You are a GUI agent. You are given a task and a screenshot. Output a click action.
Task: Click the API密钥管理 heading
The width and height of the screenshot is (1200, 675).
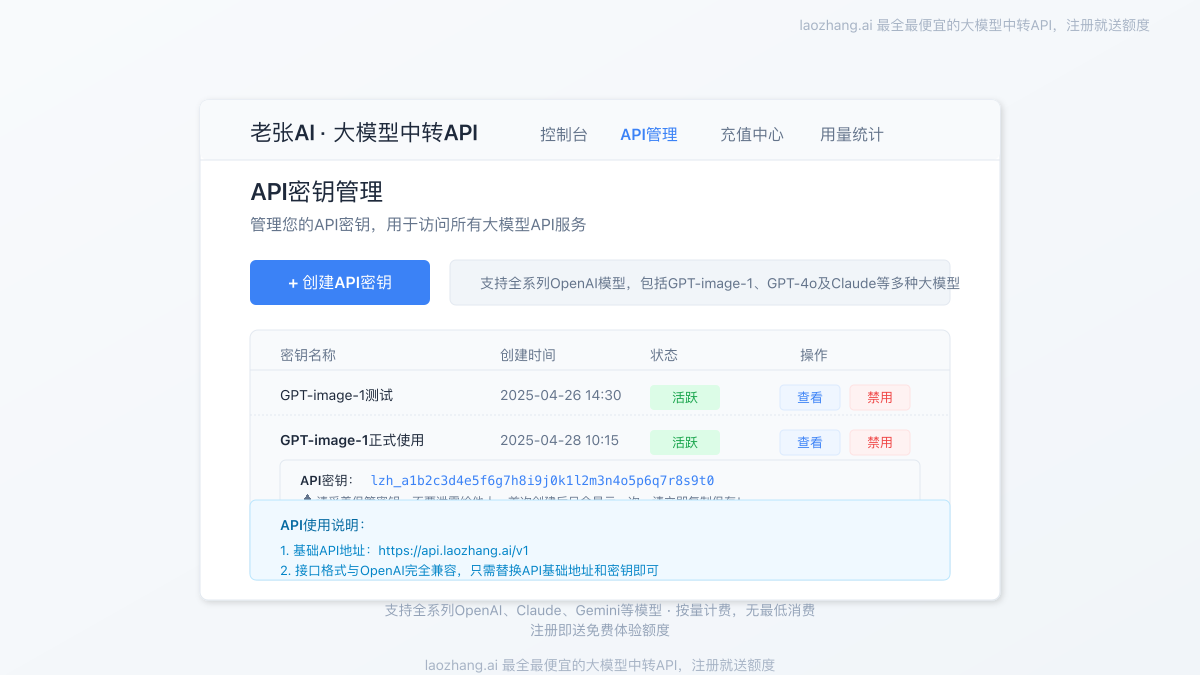coord(316,191)
